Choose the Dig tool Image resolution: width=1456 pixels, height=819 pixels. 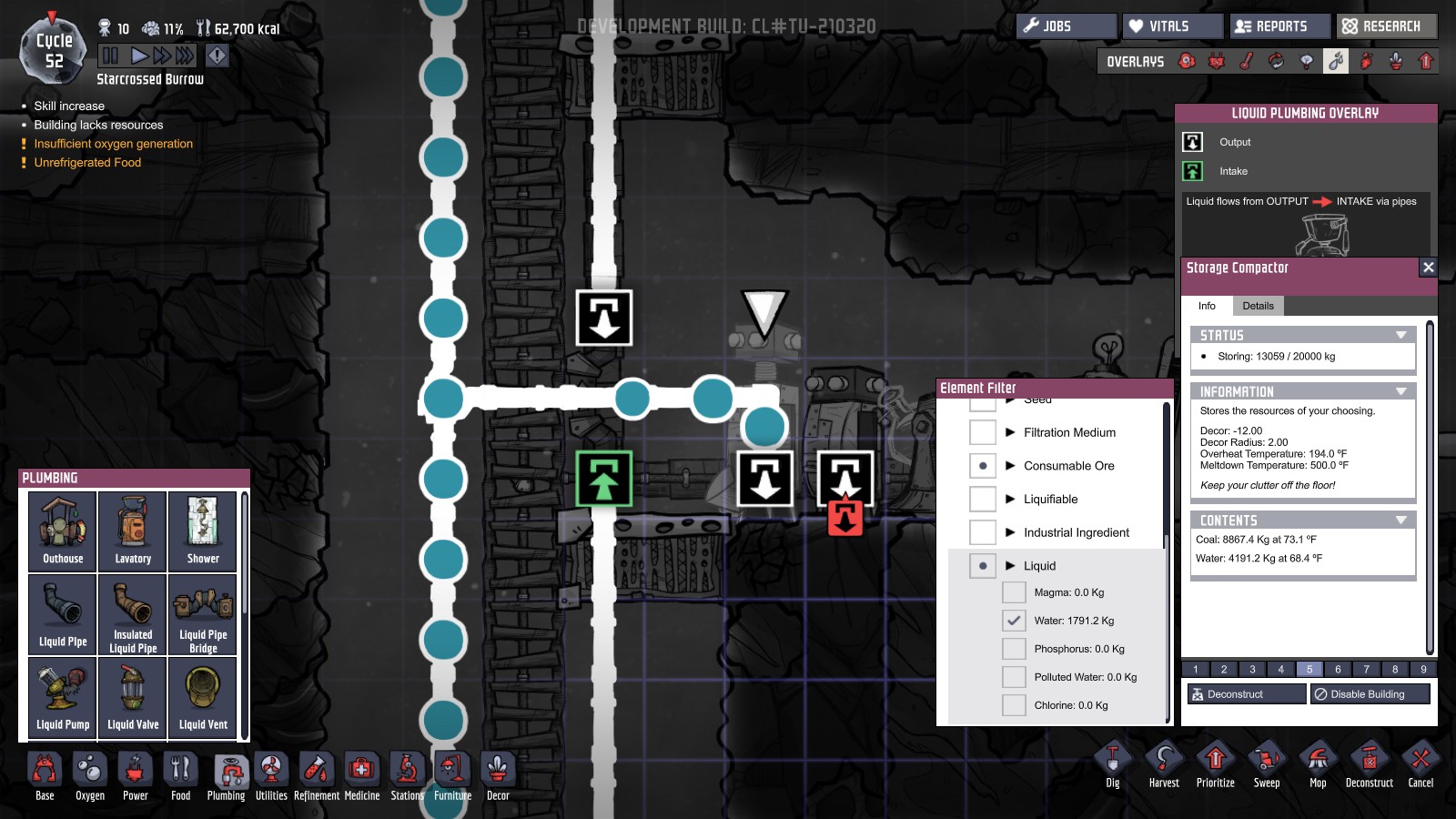tap(1113, 765)
